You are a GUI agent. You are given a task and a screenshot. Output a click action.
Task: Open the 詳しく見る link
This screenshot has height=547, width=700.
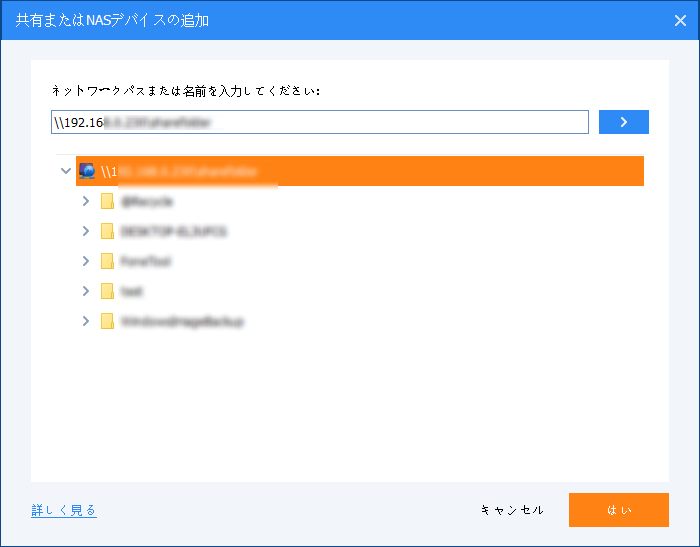64,510
